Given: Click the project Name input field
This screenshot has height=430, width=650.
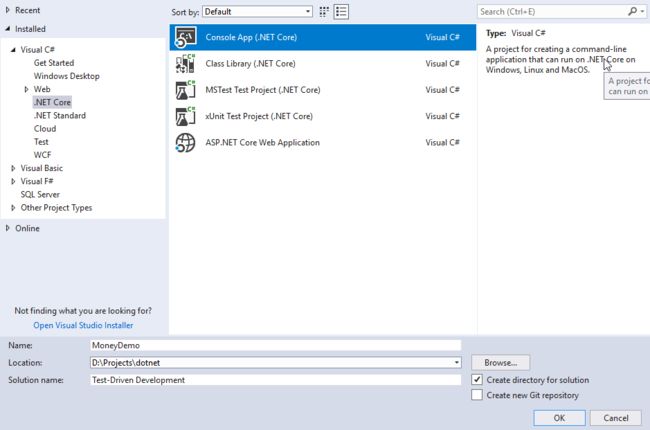Looking at the screenshot, I should 276,345.
